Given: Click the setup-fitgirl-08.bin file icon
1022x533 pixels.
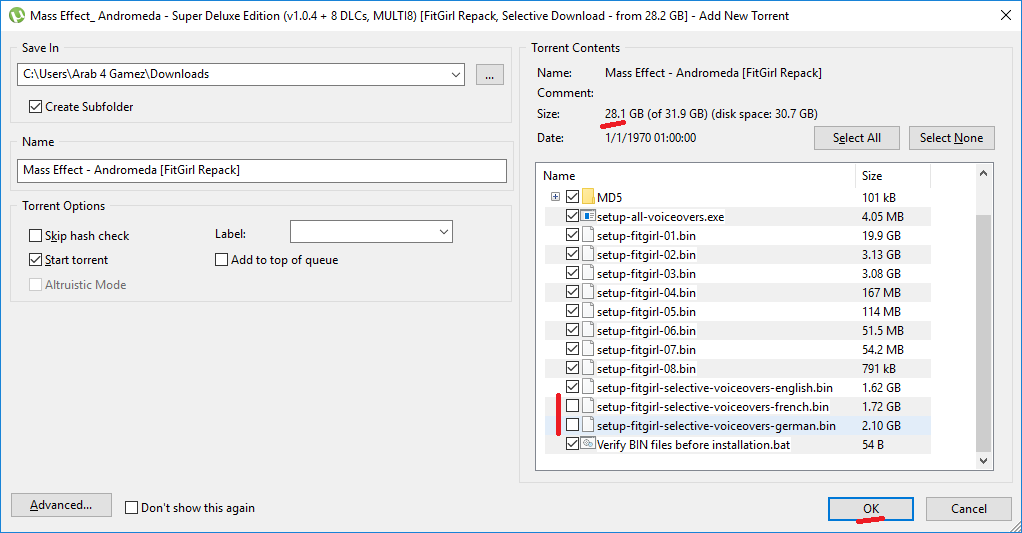Looking at the screenshot, I should [x=588, y=368].
